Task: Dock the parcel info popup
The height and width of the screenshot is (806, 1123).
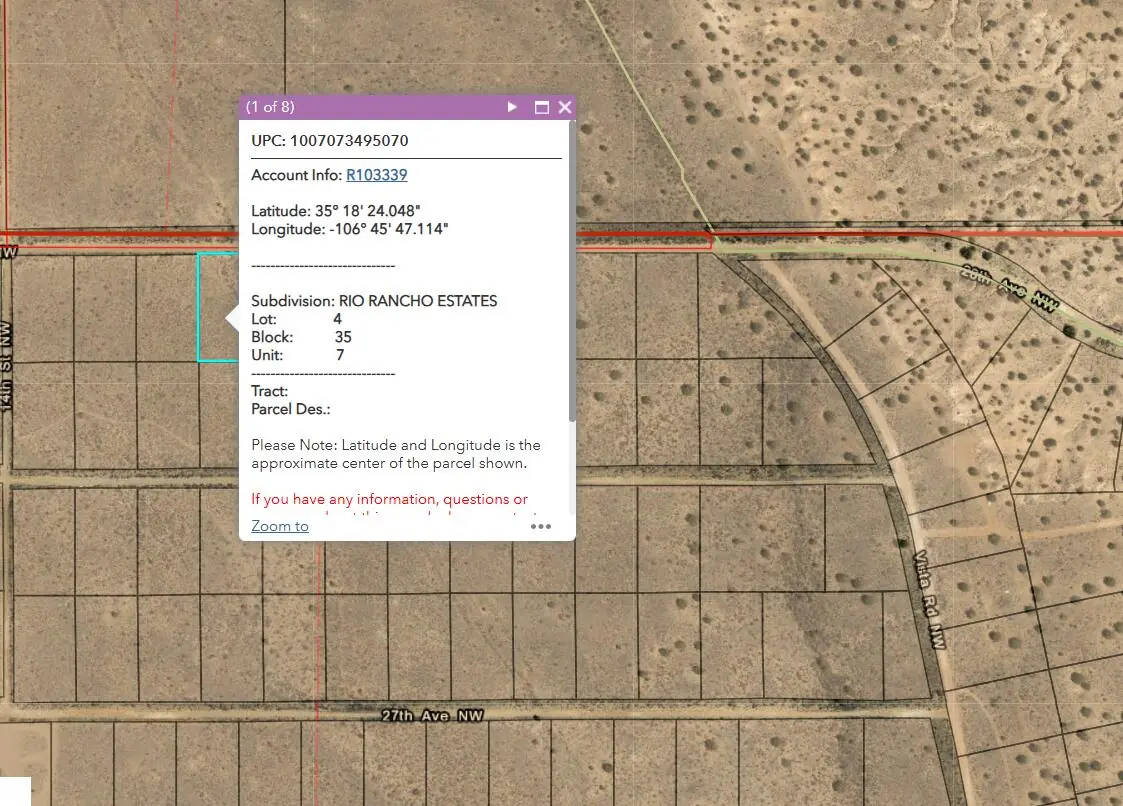Action: click(541, 107)
